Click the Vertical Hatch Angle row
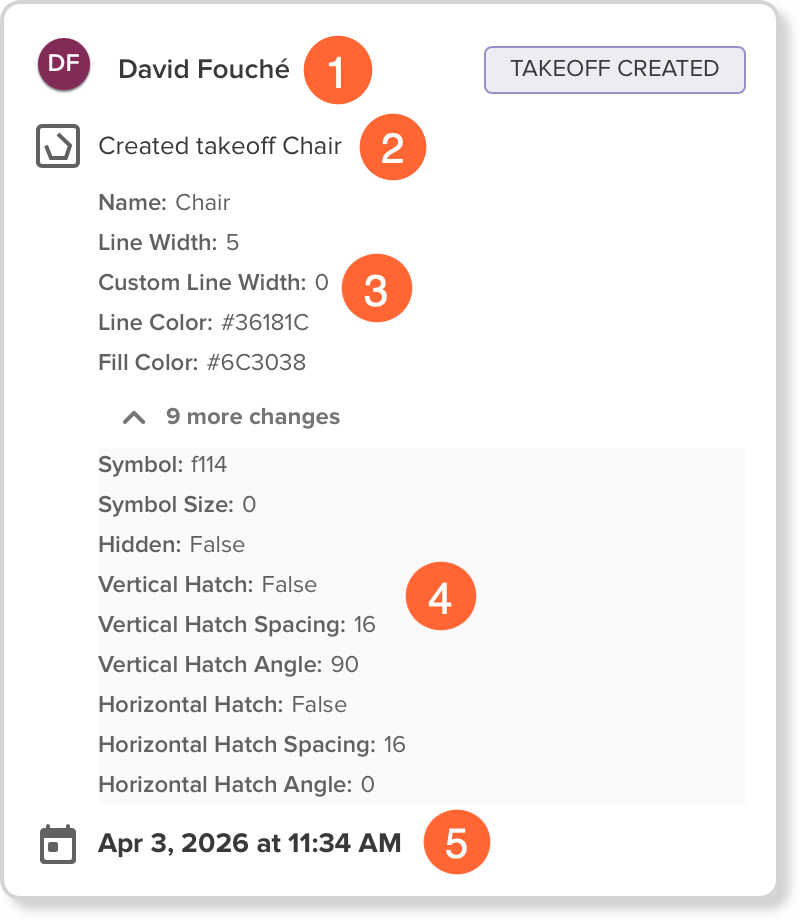This screenshot has width=800, height=920. click(x=228, y=665)
